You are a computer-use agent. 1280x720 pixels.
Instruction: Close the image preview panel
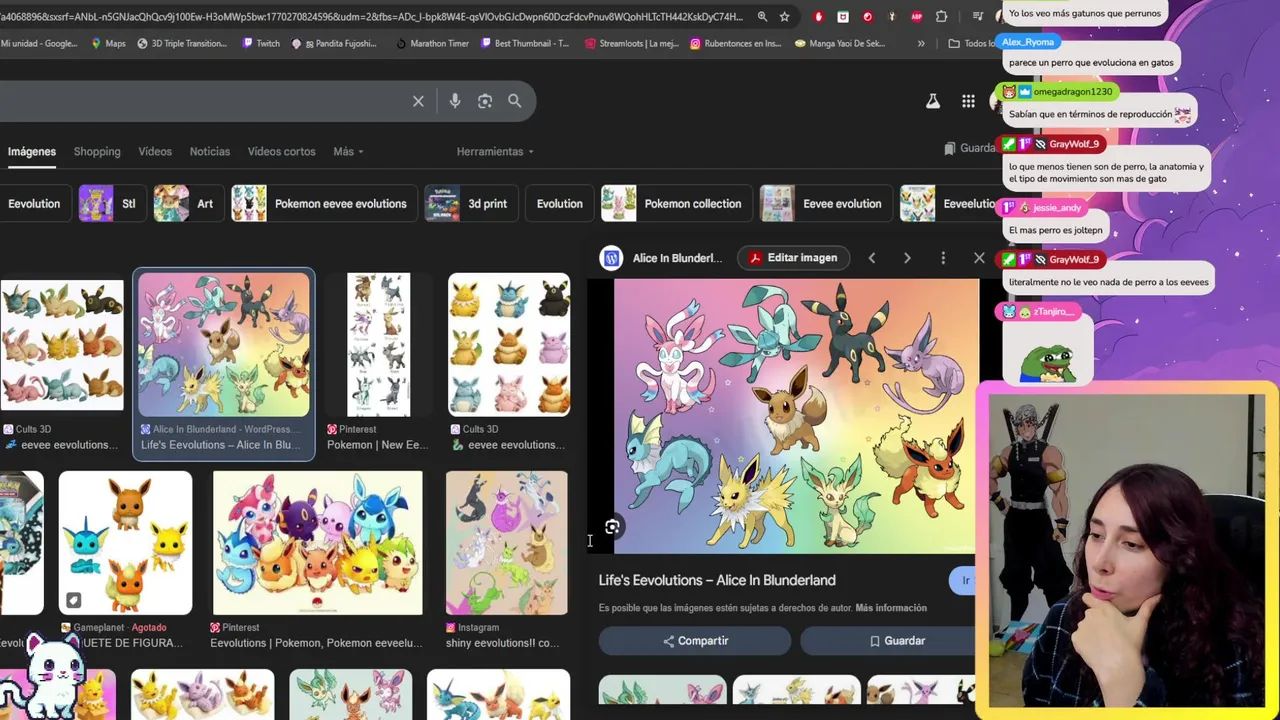[x=979, y=258]
